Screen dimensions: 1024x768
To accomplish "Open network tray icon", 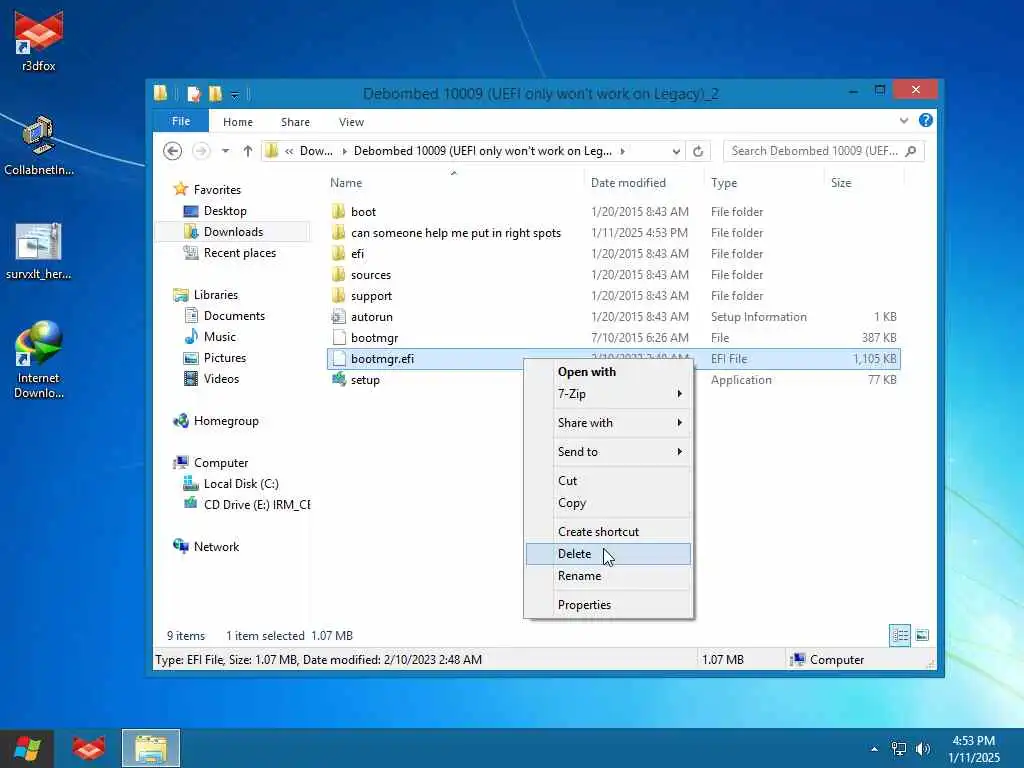I will [x=899, y=749].
